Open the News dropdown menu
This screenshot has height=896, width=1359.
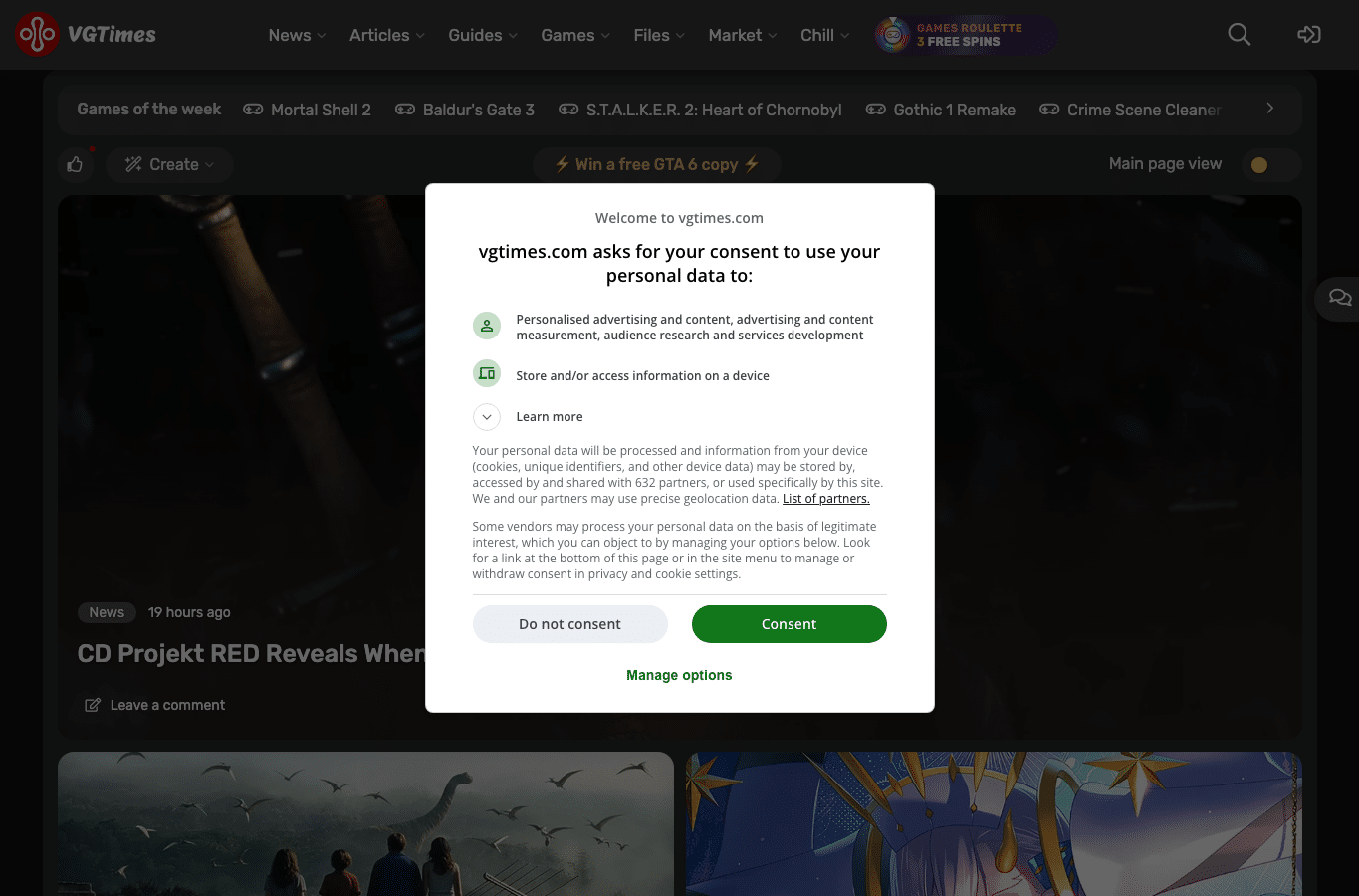tap(297, 35)
